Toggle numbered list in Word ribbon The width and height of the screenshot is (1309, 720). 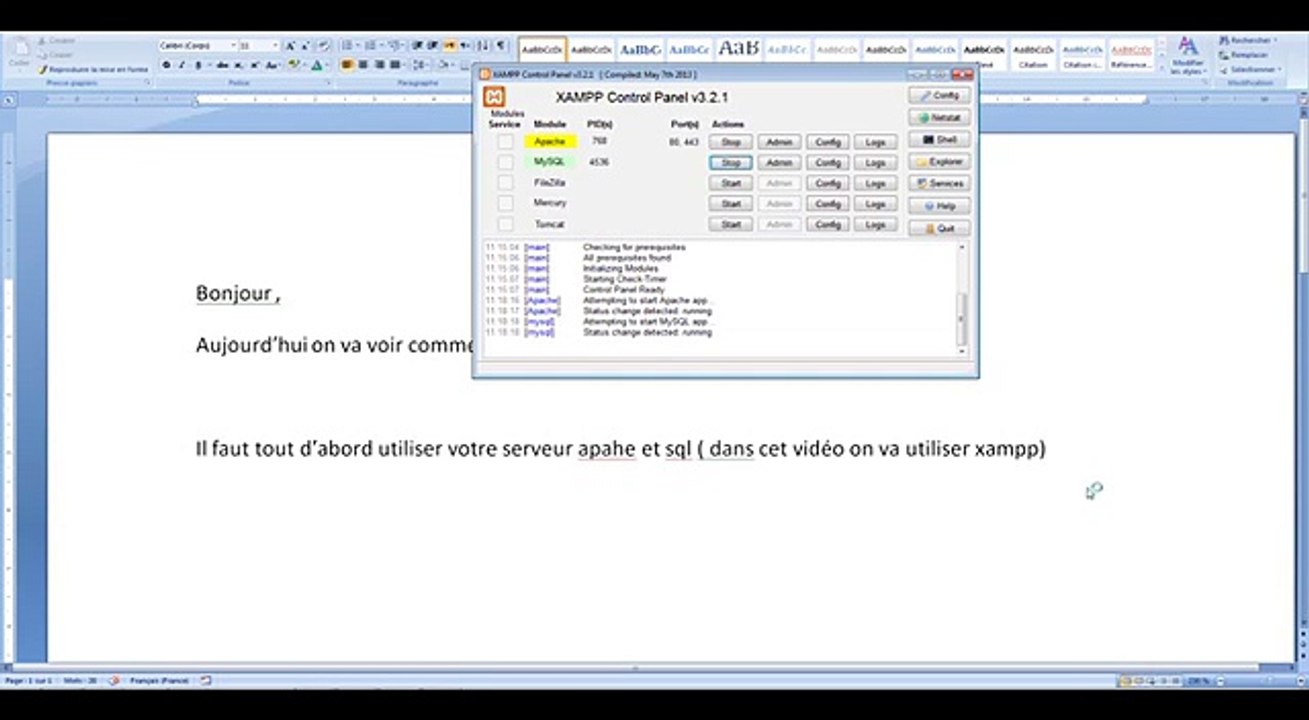372,46
